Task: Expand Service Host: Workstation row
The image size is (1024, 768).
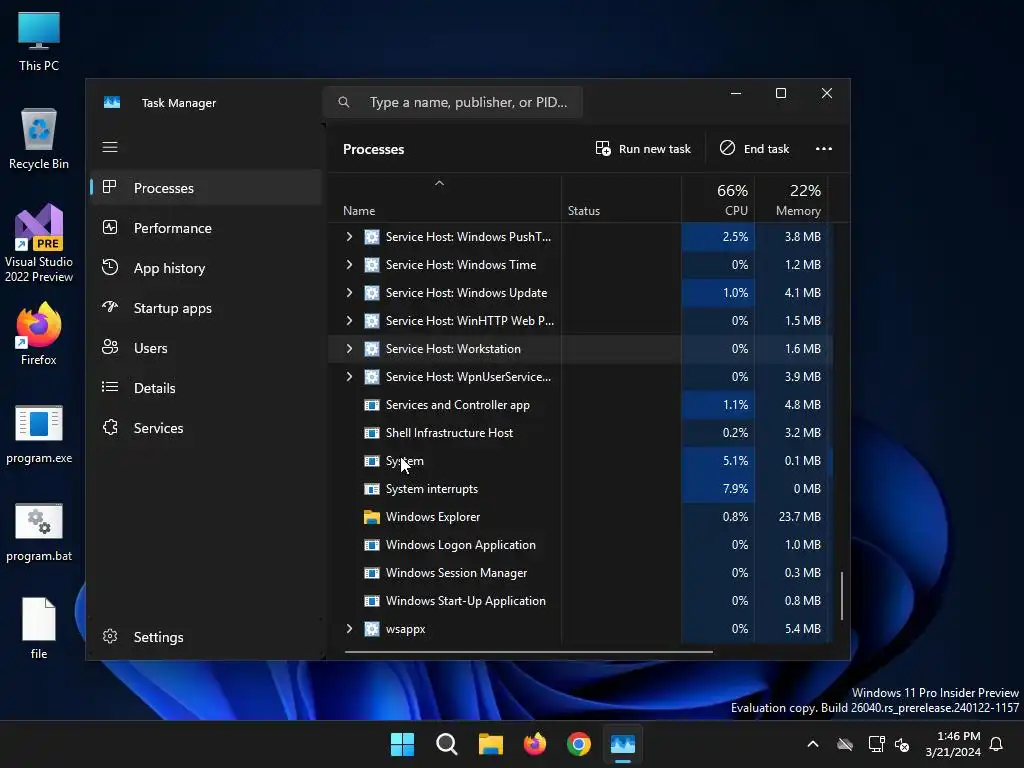Action: 349,349
